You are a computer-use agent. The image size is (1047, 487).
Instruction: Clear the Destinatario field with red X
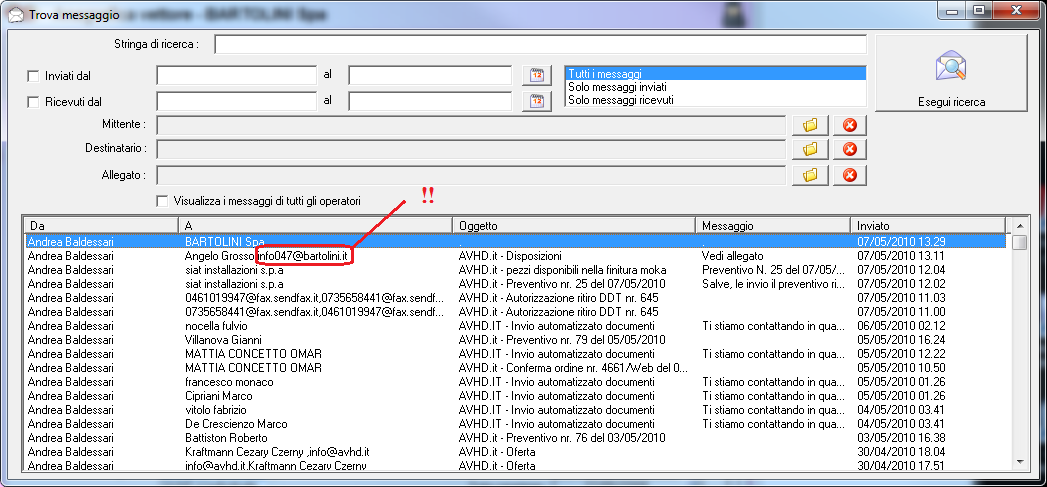[849, 148]
